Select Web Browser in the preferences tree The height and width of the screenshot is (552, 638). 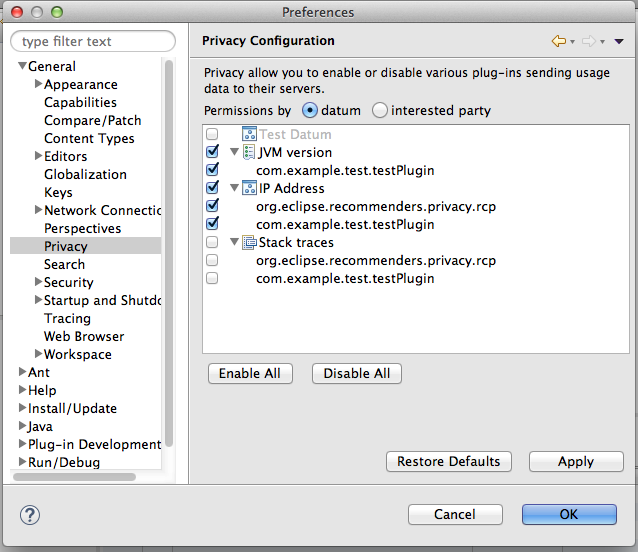pyautogui.click(x=84, y=336)
